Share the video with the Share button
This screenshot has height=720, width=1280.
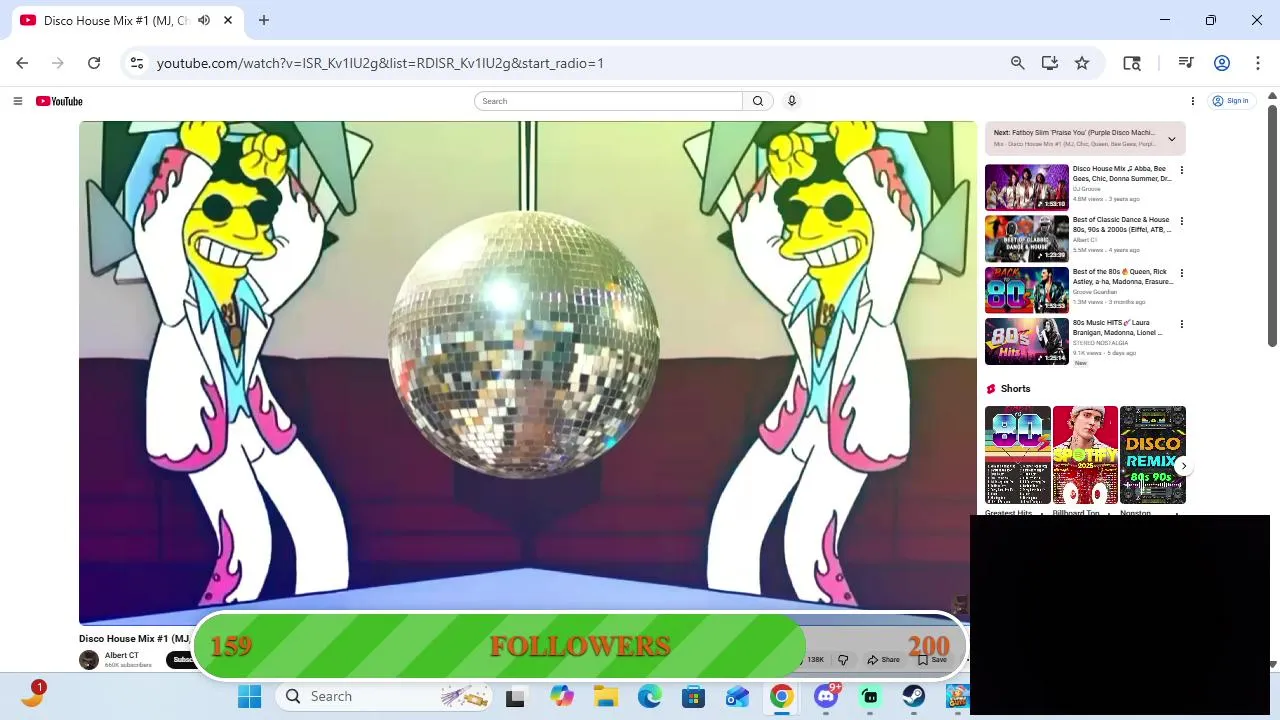coord(884,660)
